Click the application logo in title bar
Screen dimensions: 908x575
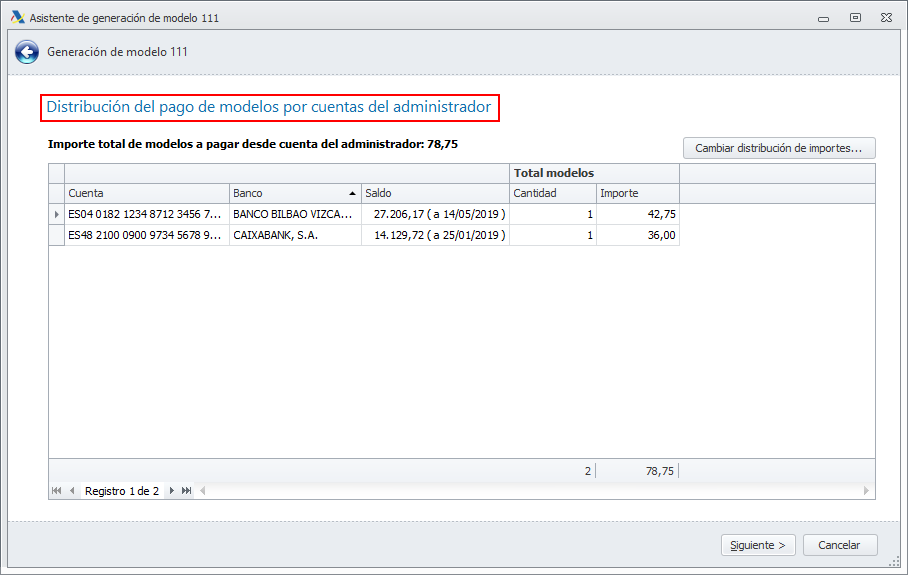[x=17, y=17]
